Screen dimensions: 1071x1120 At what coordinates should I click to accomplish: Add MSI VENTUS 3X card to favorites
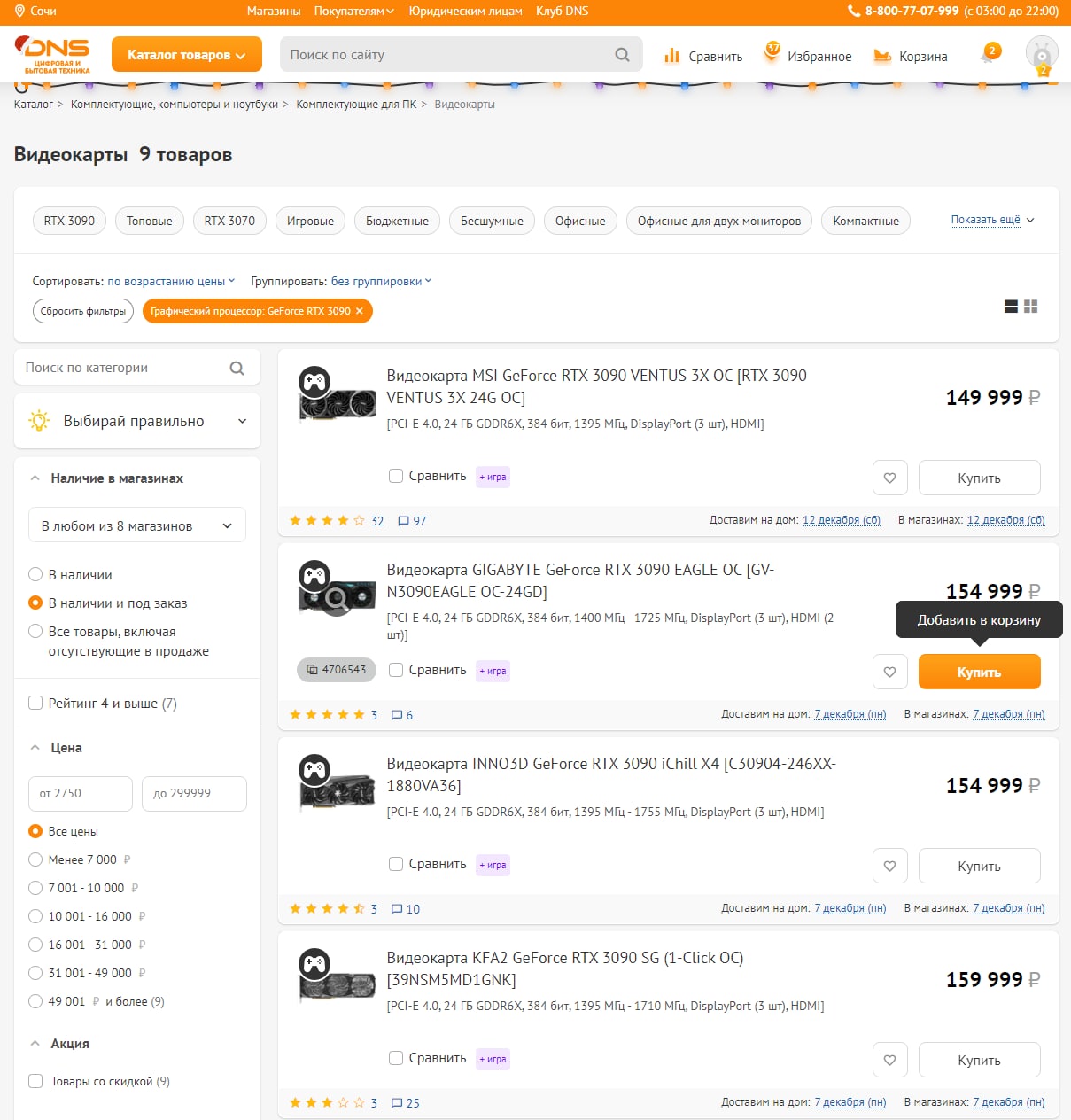(x=889, y=478)
